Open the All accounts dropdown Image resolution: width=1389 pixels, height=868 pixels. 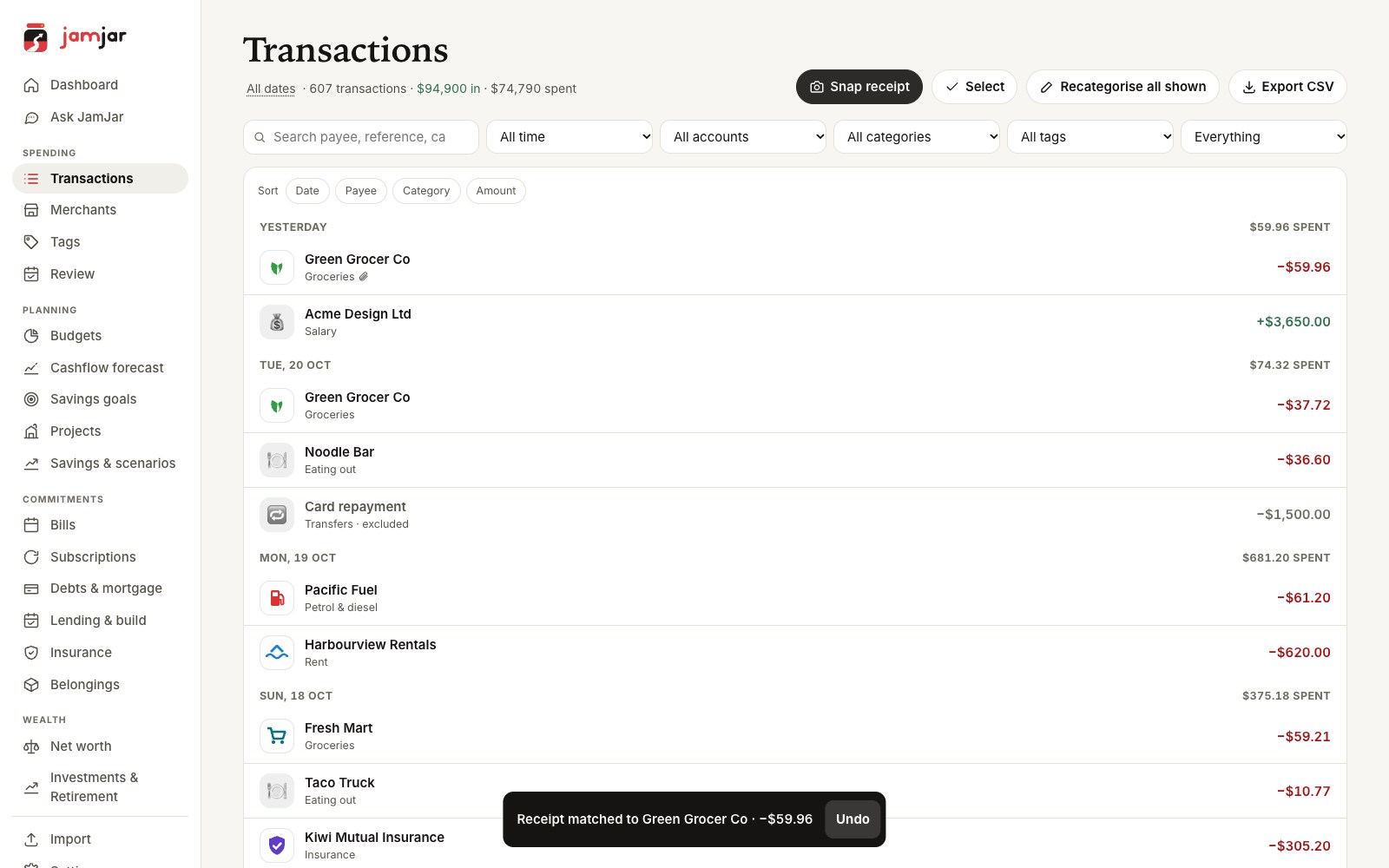point(743,137)
